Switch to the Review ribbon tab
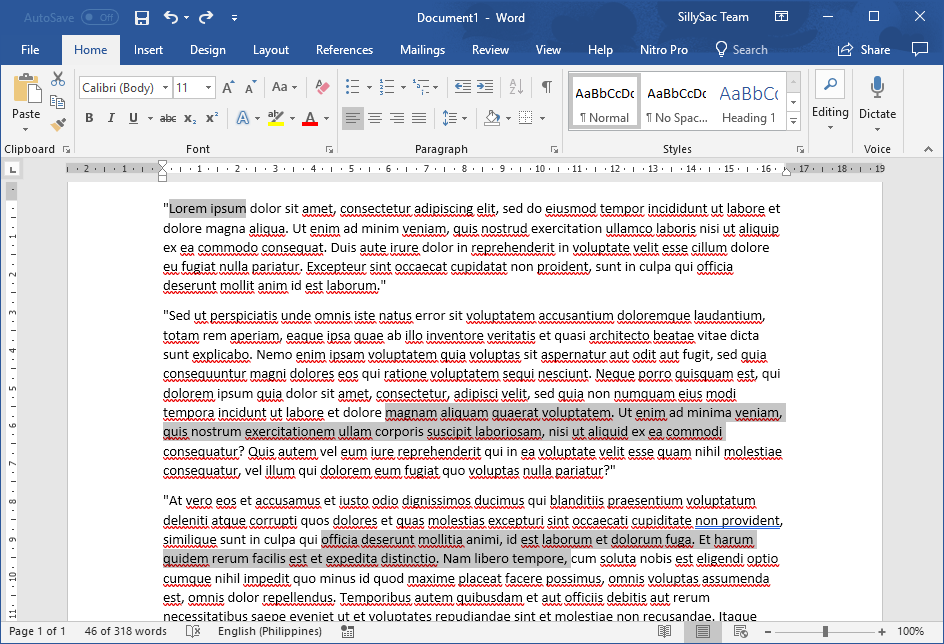The width and height of the screenshot is (944, 644). tap(490, 49)
